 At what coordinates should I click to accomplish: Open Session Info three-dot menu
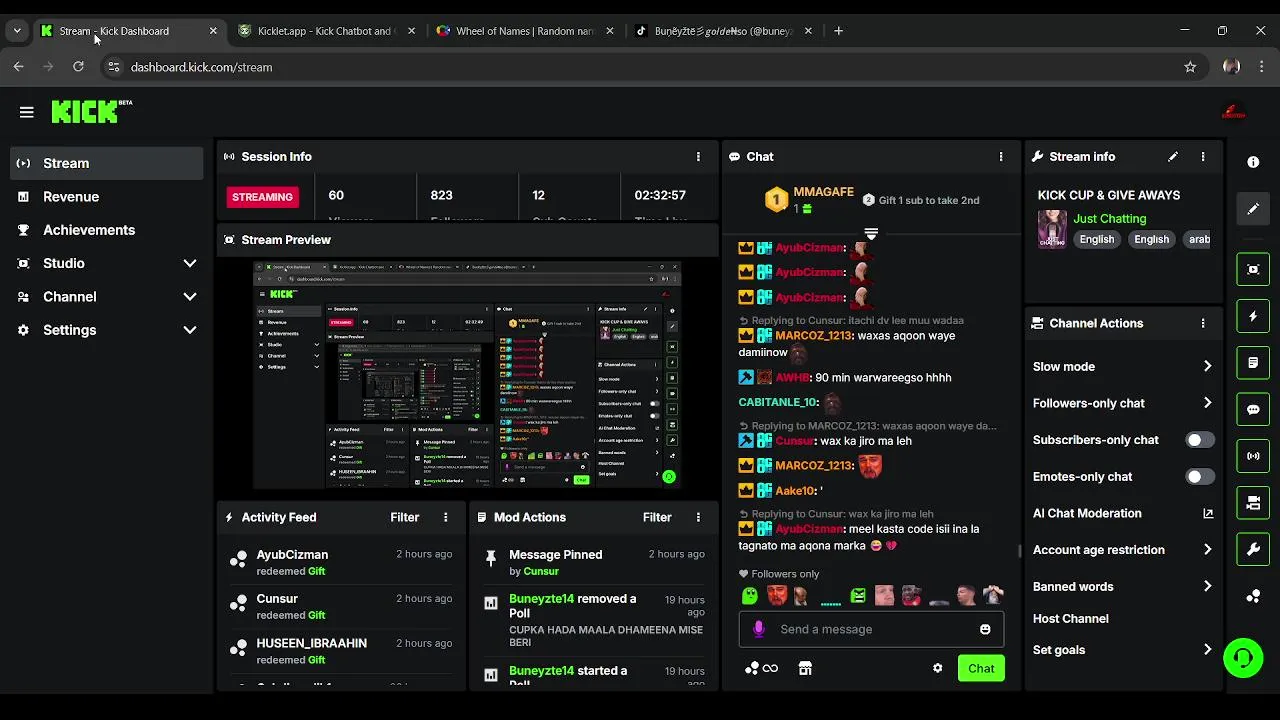click(698, 157)
